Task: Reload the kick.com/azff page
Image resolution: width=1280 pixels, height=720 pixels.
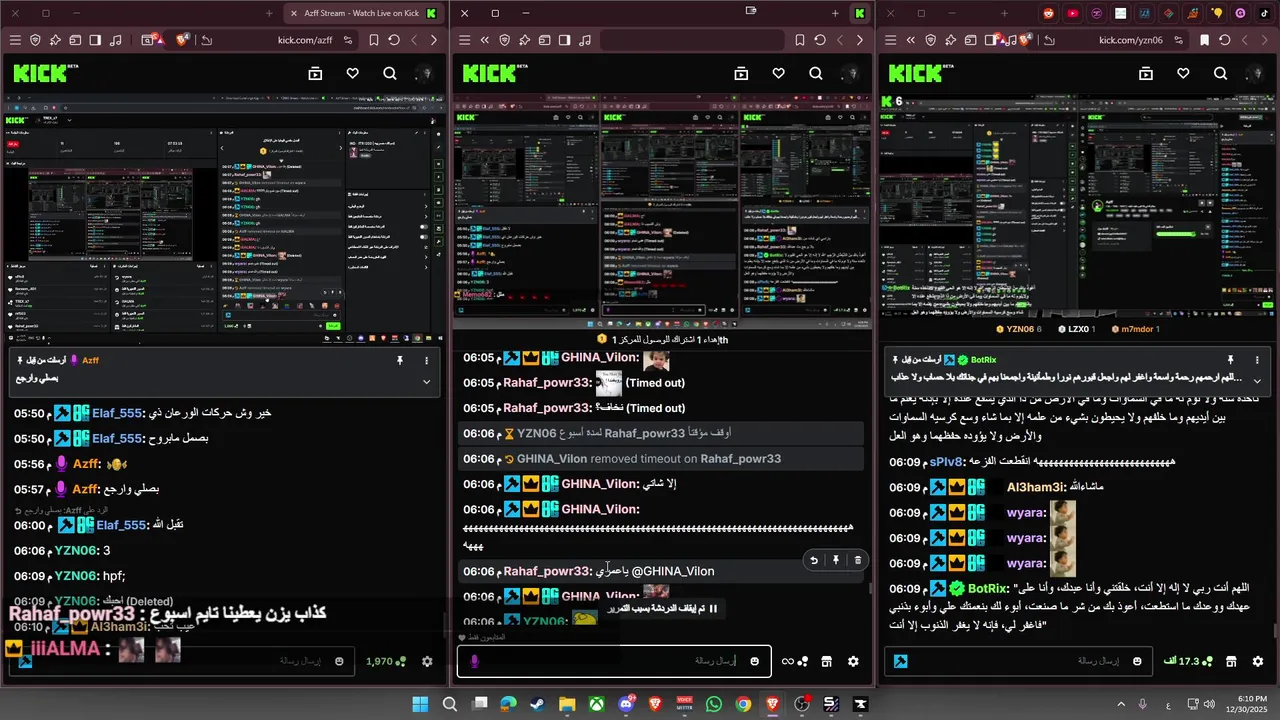Action: [394, 40]
